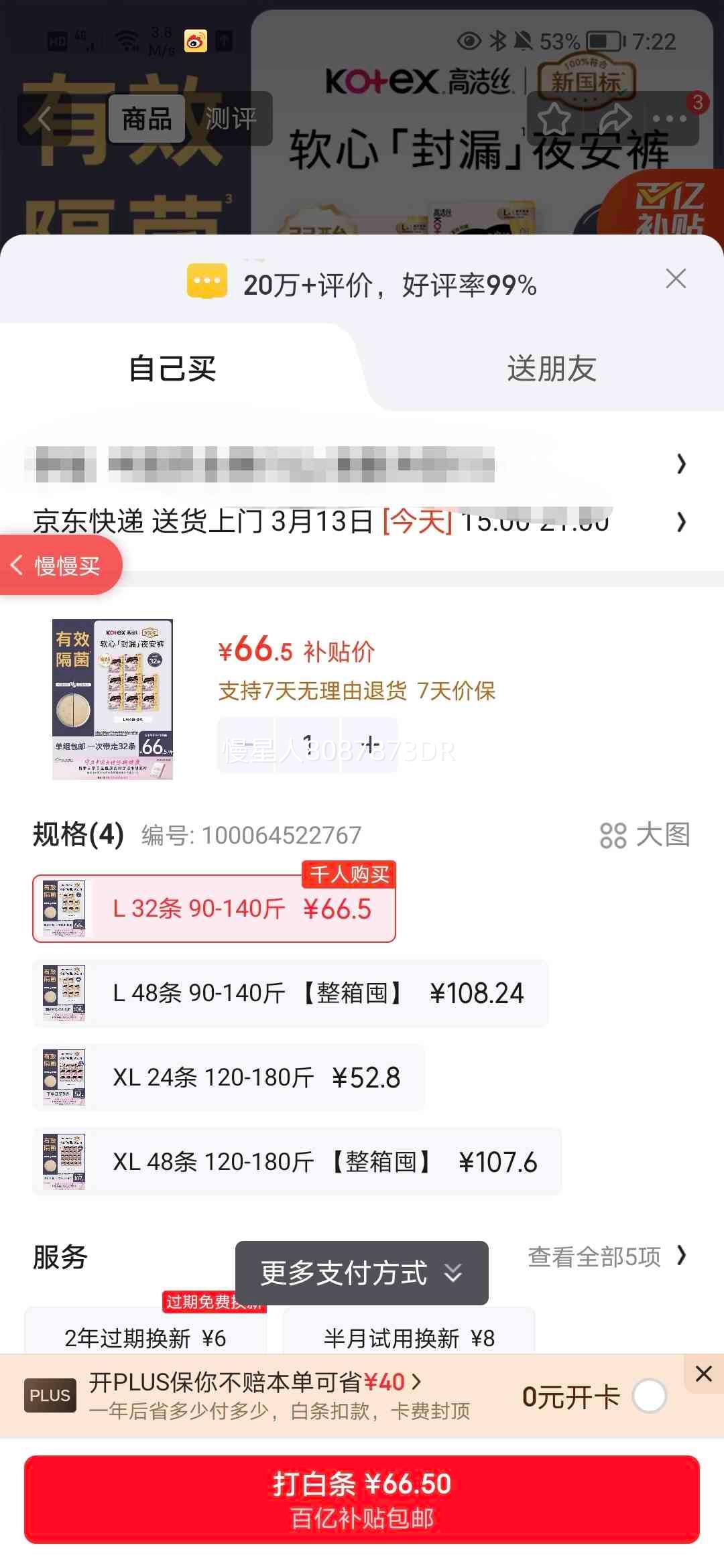The image size is (724, 1568).
Task: Switch to the 测评 tab
Action: tap(231, 119)
